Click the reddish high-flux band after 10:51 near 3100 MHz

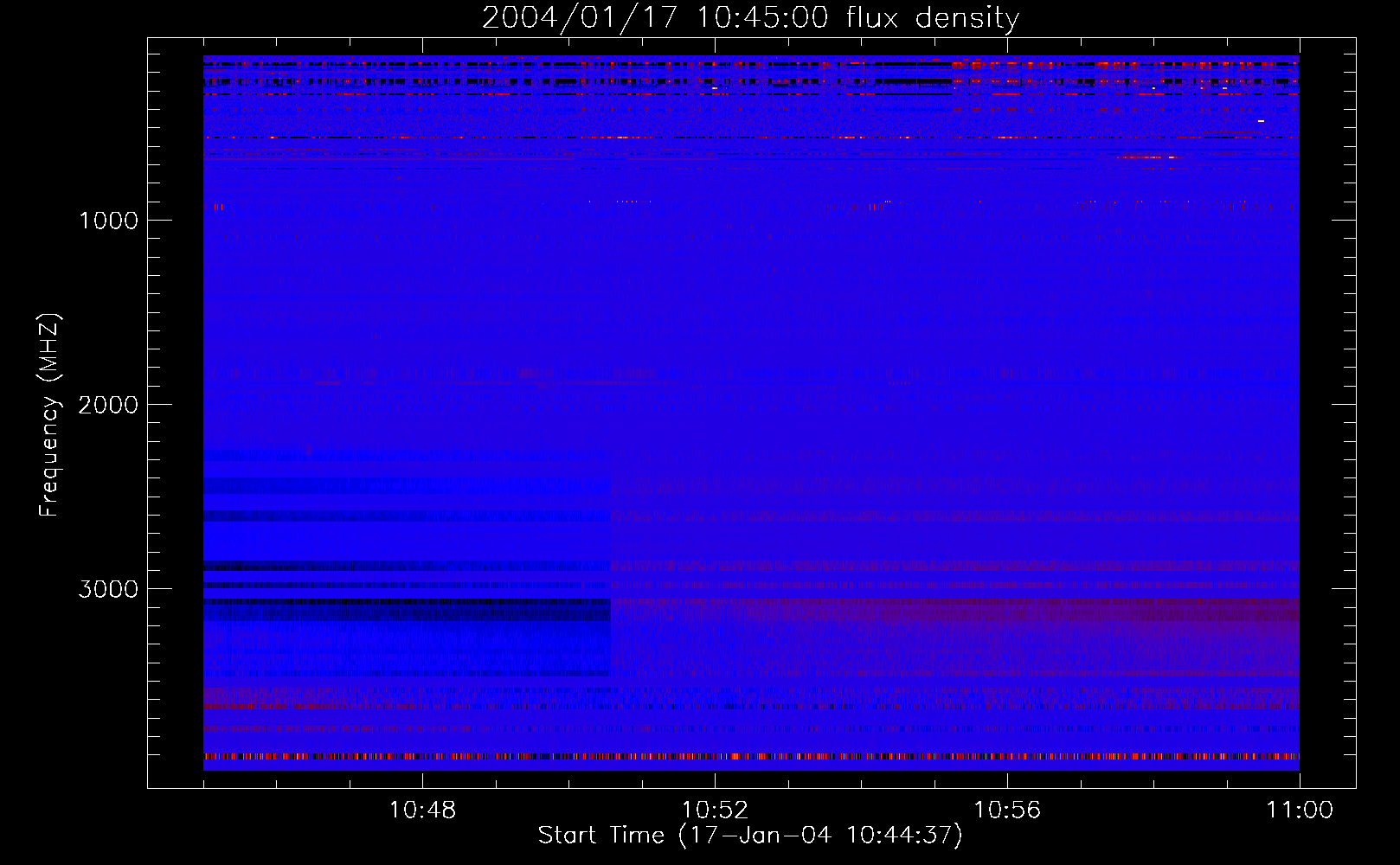pyautogui.click(x=955, y=611)
